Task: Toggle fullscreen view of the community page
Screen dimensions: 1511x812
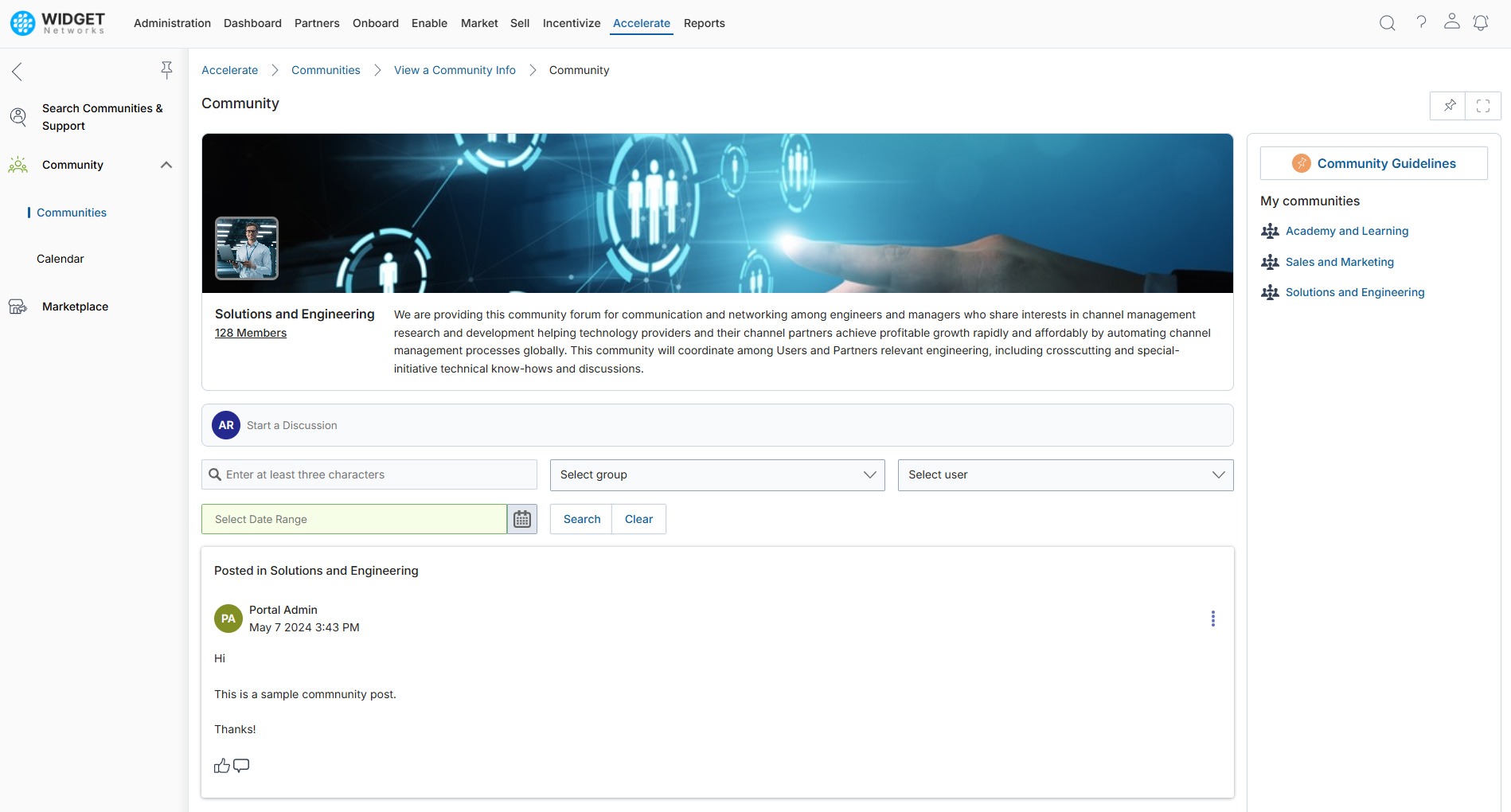Action: click(x=1482, y=106)
